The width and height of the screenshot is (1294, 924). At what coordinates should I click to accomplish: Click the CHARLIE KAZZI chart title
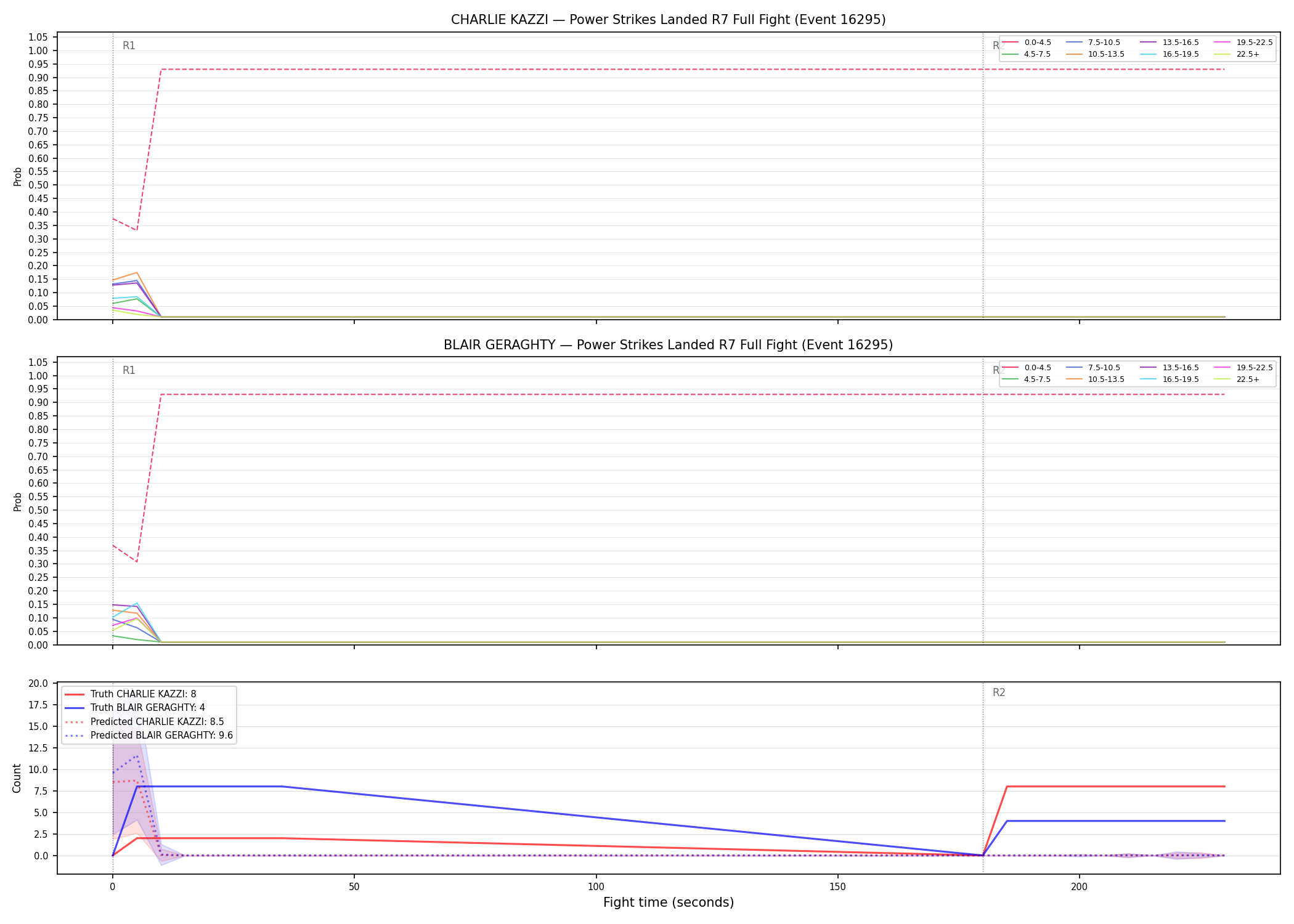click(669, 20)
